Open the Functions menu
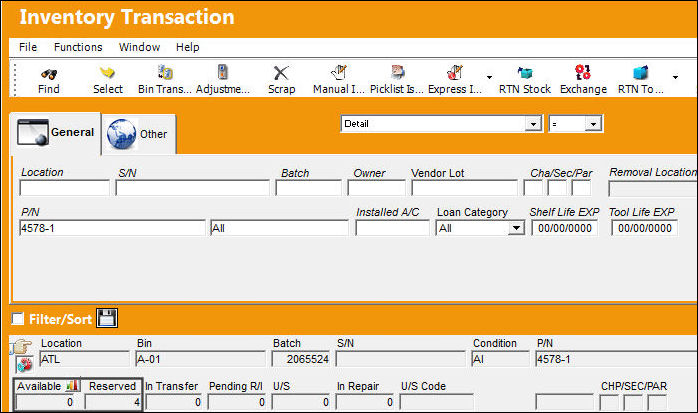The width and height of the screenshot is (698, 413). tap(78, 47)
